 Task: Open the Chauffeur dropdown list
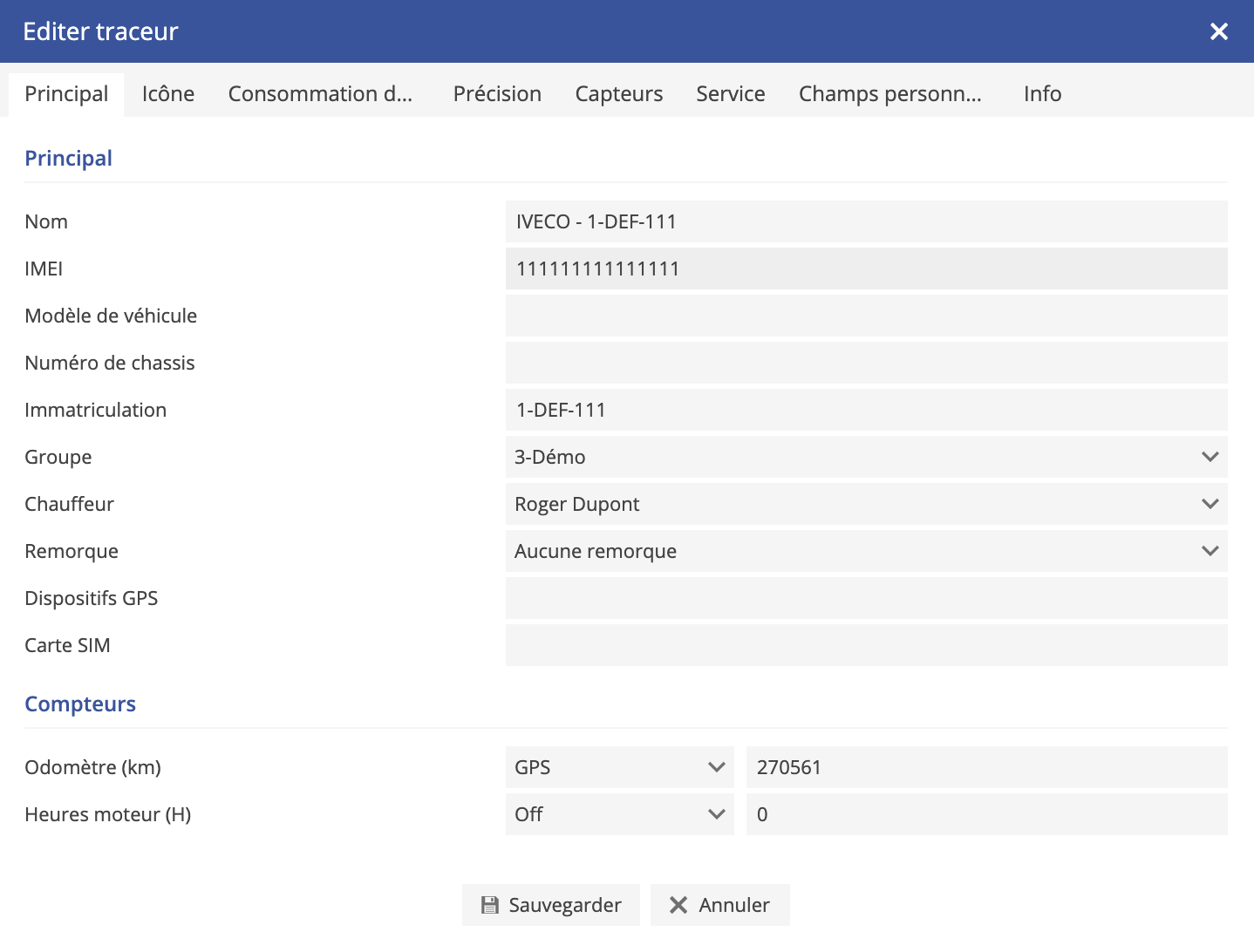pos(866,504)
